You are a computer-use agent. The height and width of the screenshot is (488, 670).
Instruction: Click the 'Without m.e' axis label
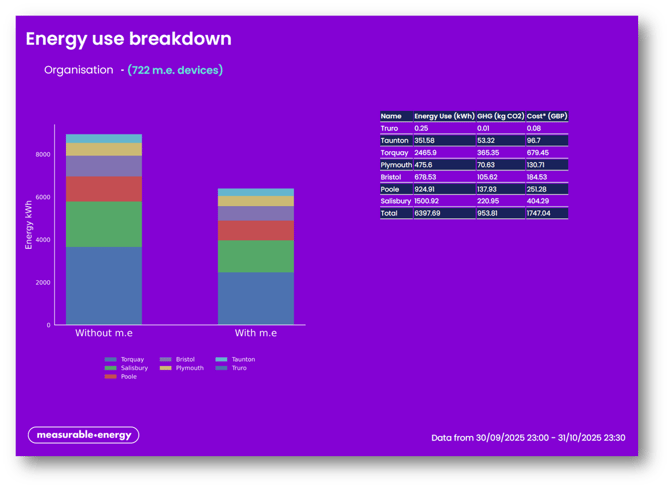point(103,333)
